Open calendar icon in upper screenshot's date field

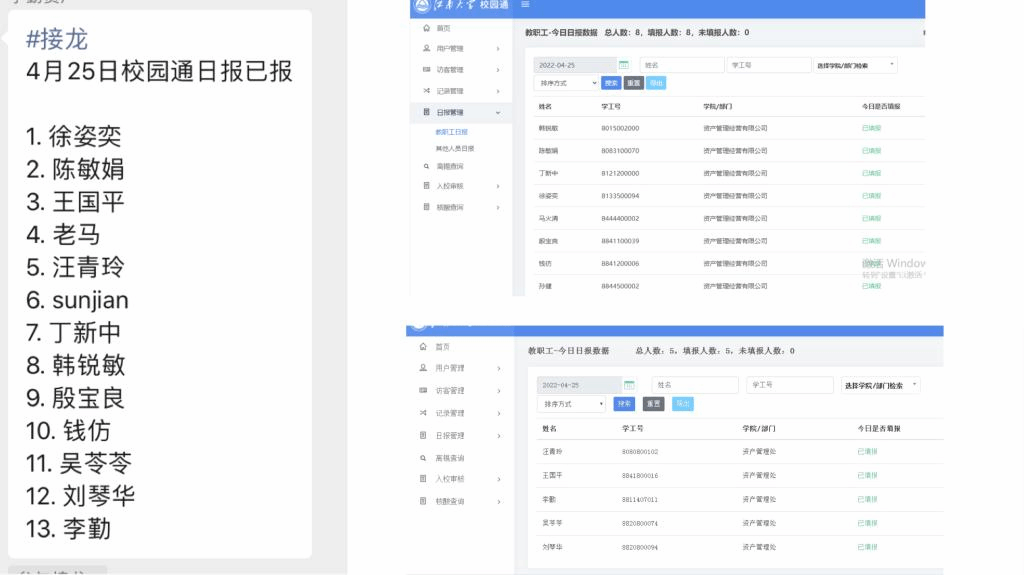[624, 65]
